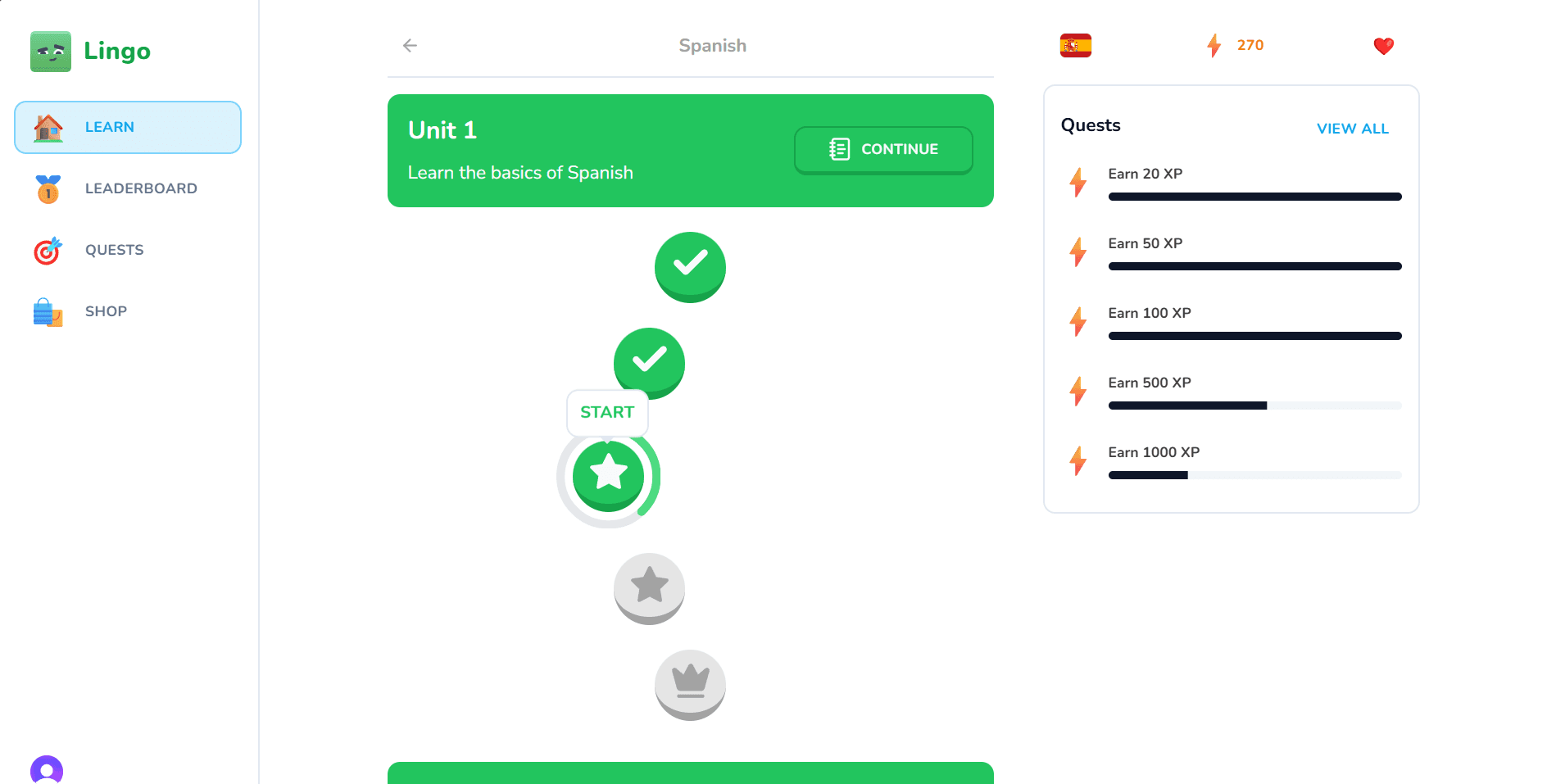Open VIEW ALL in the Quests panel
The image size is (1547, 784).
(1352, 128)
